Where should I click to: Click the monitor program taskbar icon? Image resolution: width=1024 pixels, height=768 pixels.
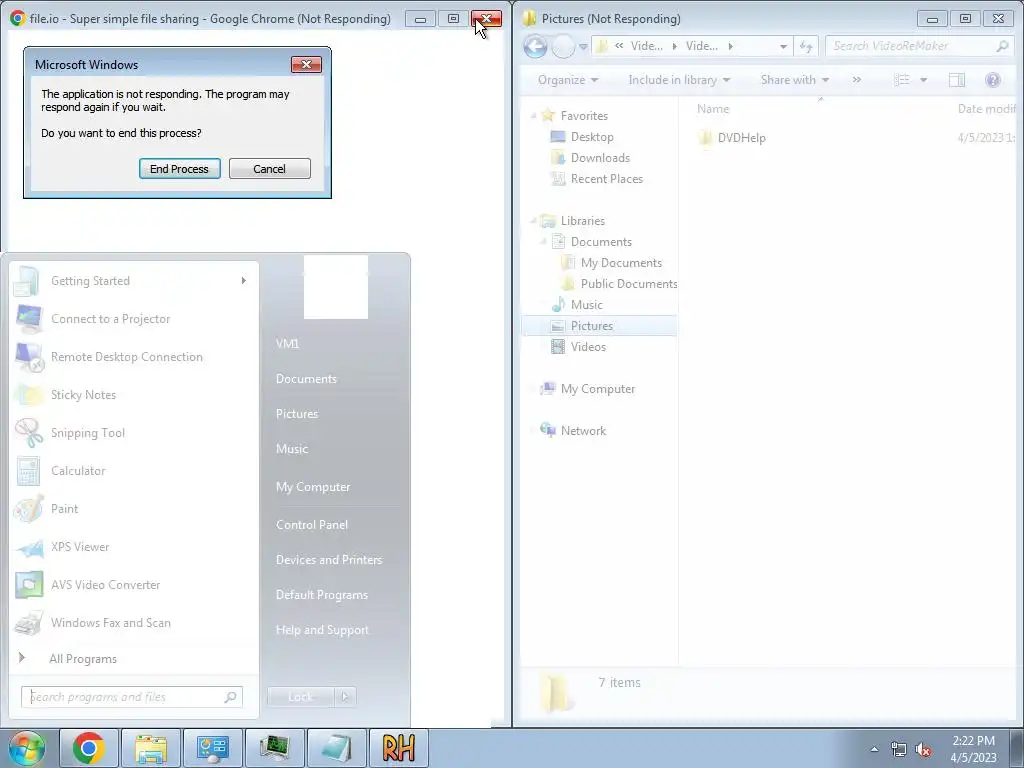point(275,748)
